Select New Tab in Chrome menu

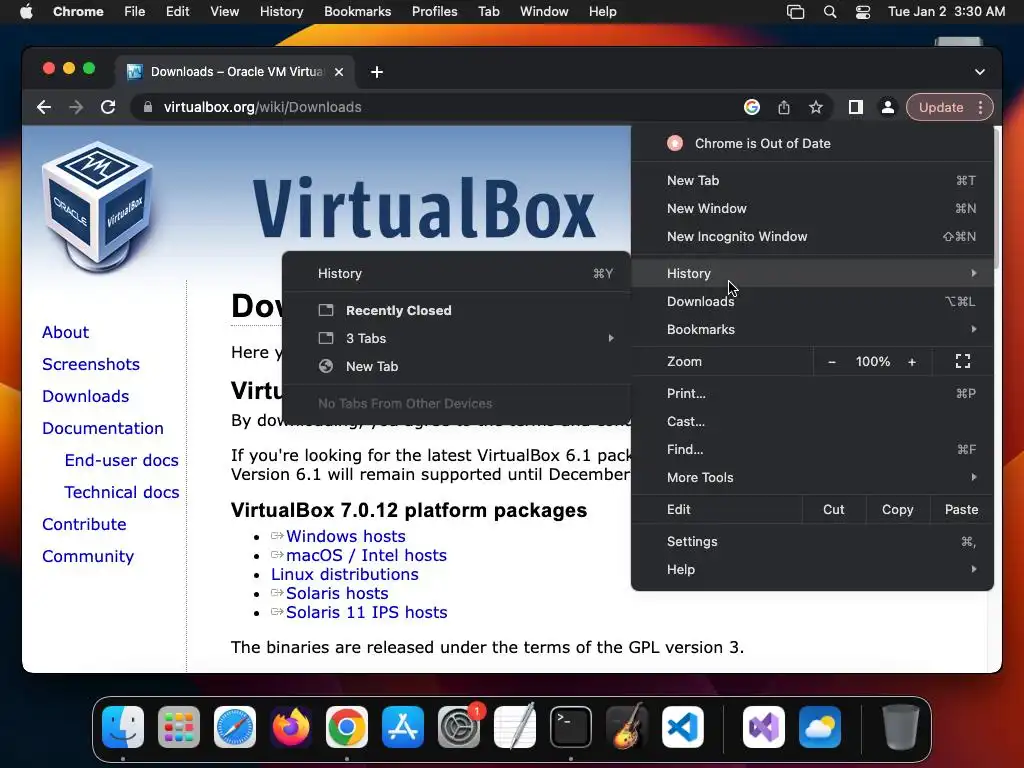[812, 180]
